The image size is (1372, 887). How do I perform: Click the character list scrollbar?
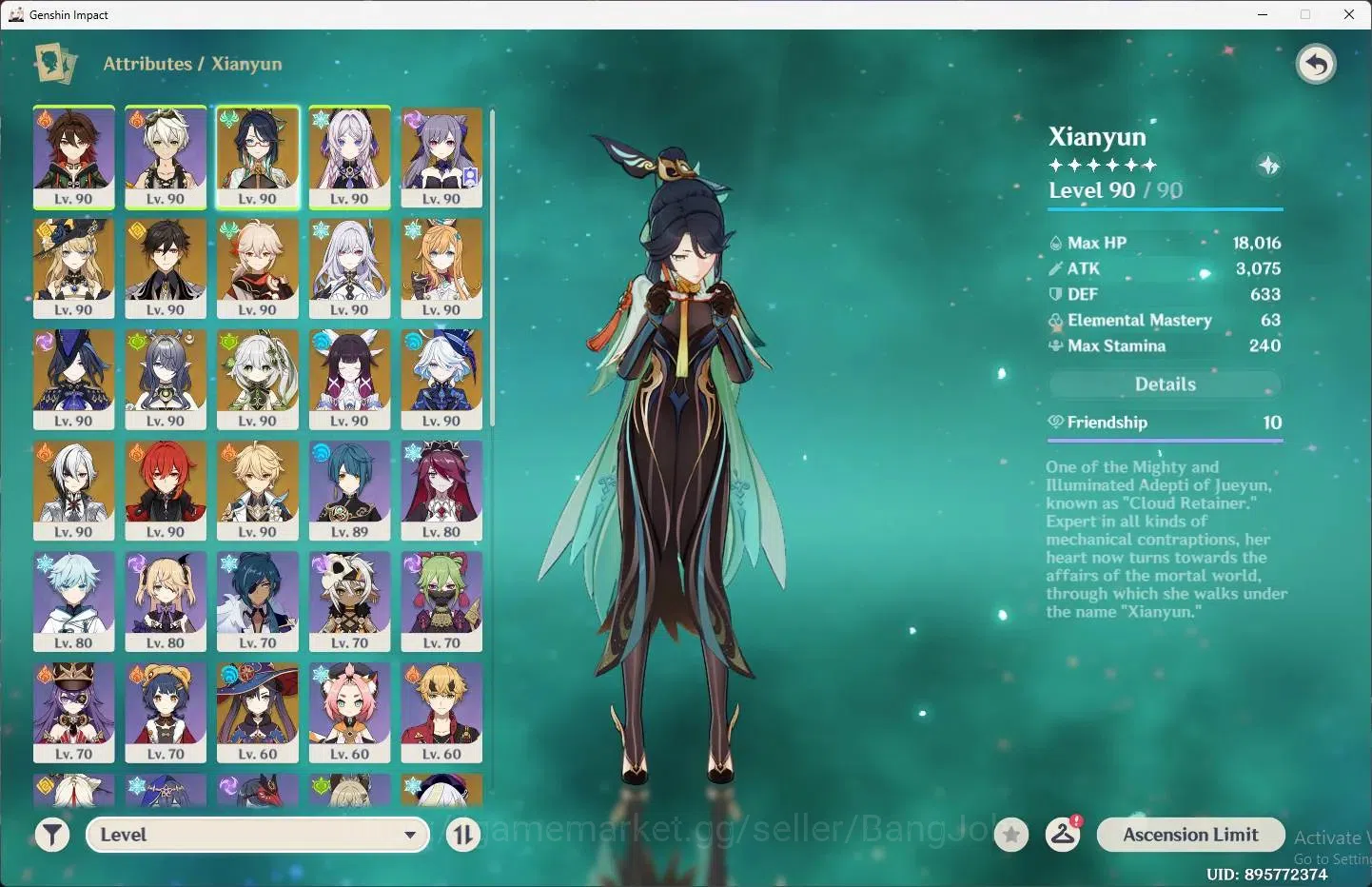[492, 268]
